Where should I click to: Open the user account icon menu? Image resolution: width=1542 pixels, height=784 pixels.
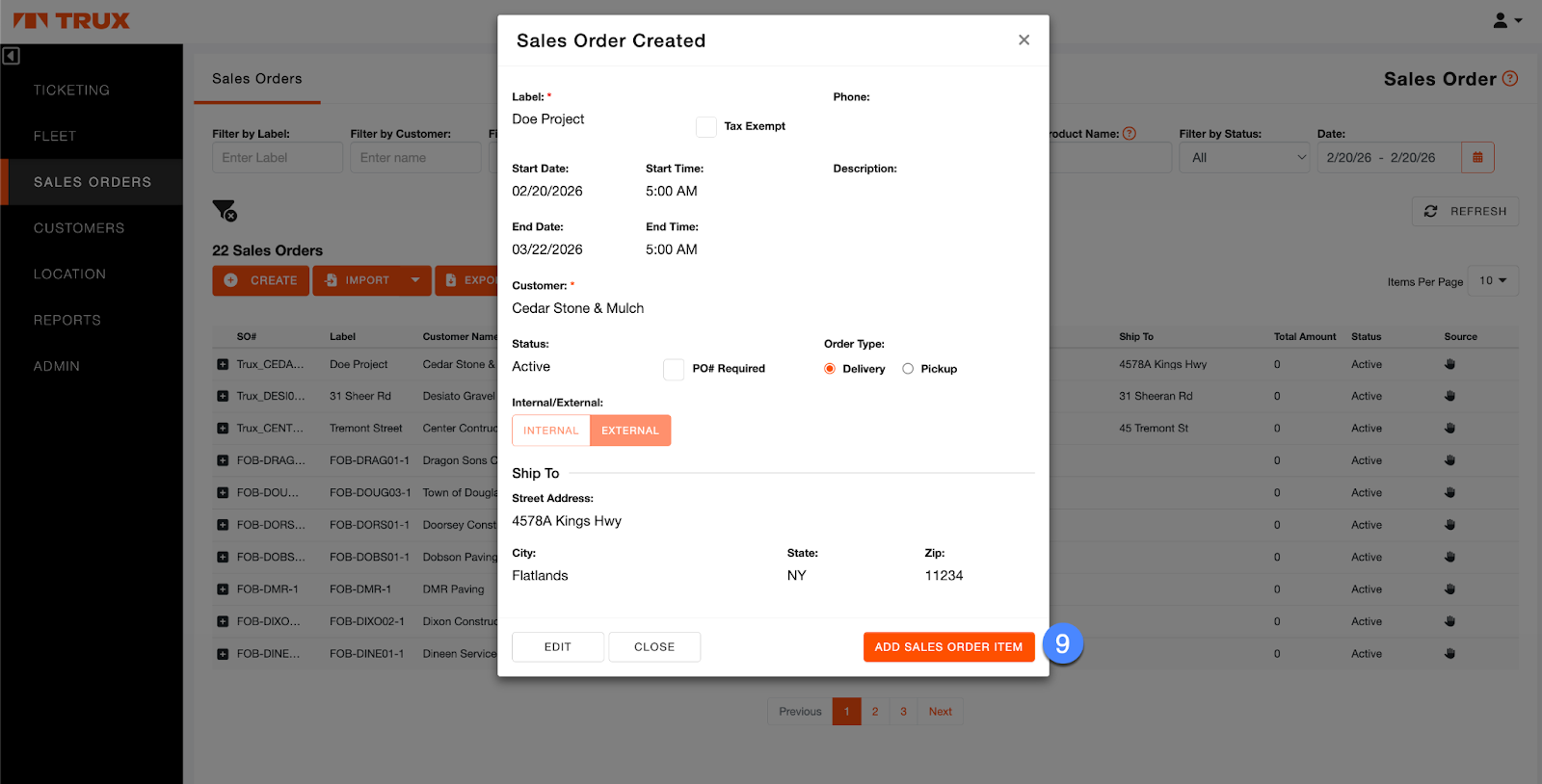[x=1506, y=20]
